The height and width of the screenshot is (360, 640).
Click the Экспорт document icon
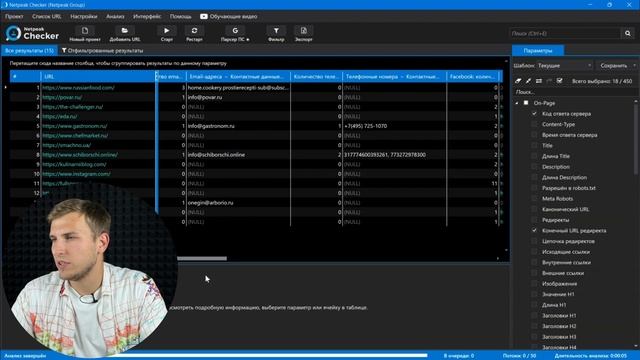coord(304,31)
